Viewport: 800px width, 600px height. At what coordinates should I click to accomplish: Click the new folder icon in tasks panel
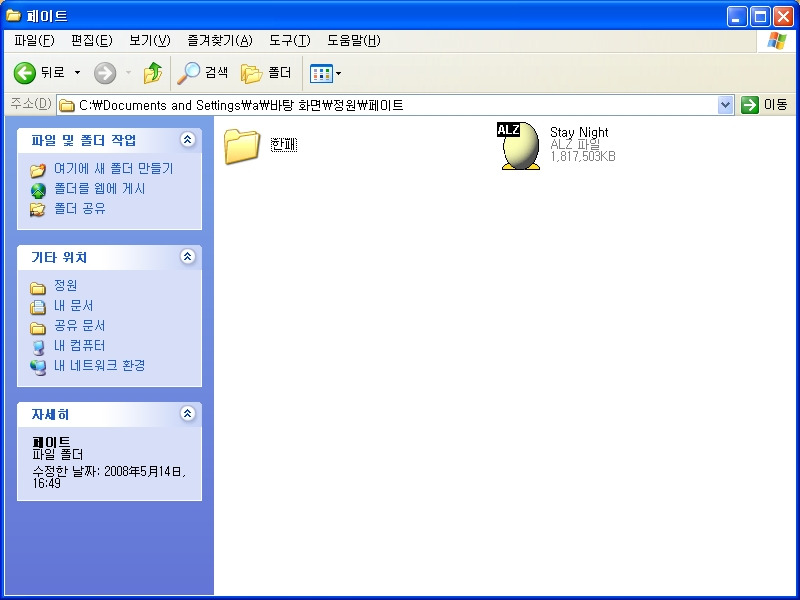click(x=38, y=169)
